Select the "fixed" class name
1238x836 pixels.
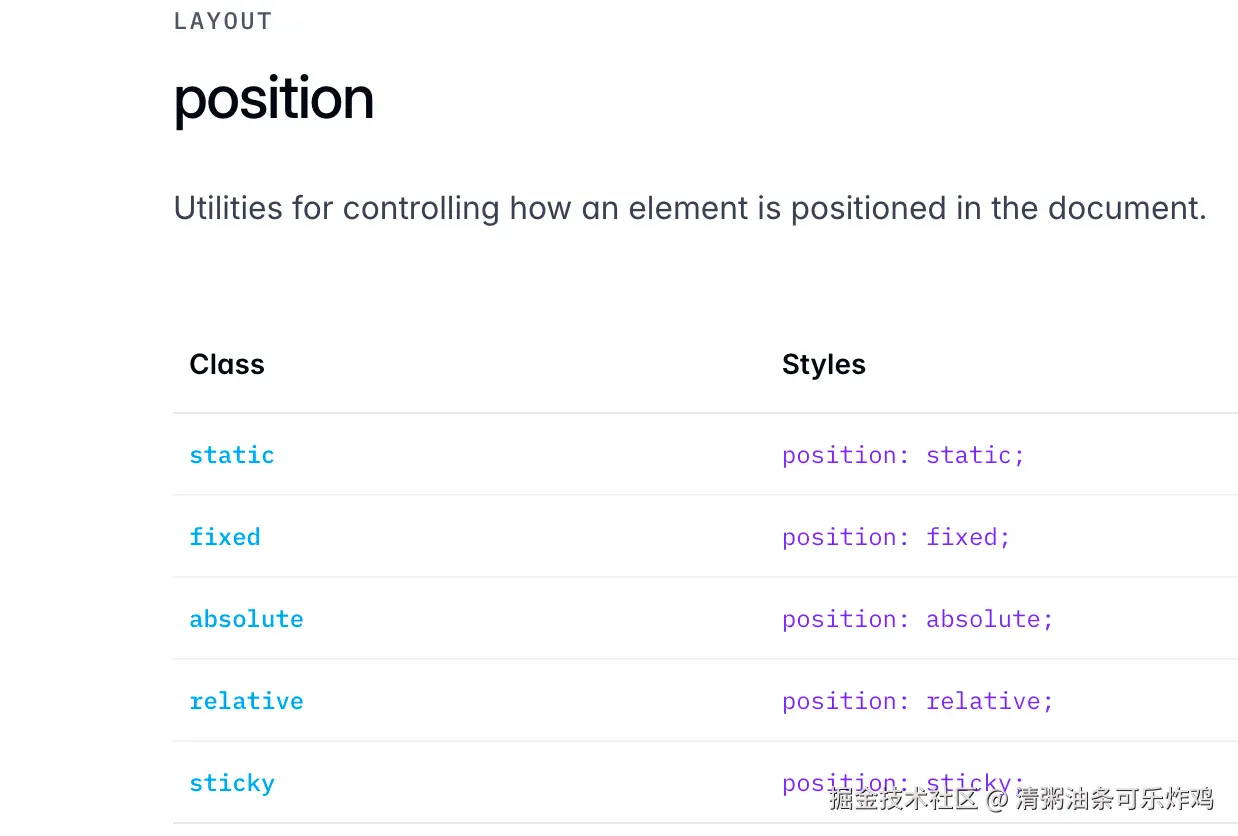pos(225,537)
